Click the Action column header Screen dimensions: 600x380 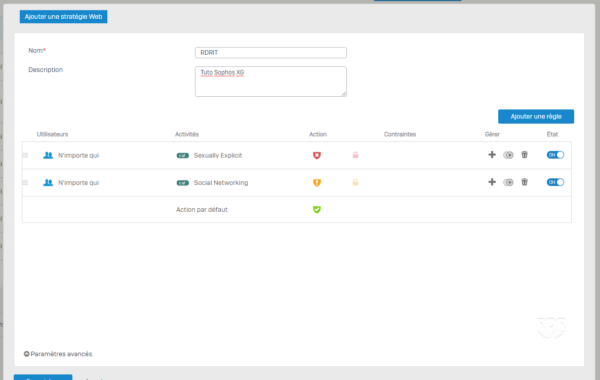pos(318,134)
